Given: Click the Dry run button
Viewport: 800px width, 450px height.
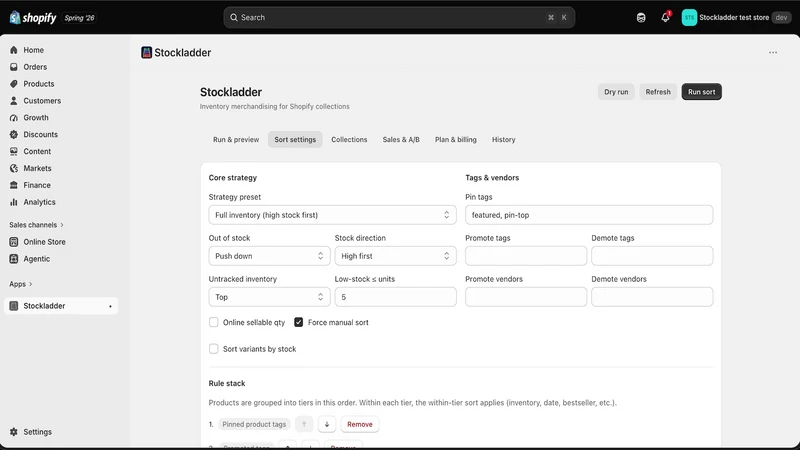Looking at the screenshot, I should point(616,92).
